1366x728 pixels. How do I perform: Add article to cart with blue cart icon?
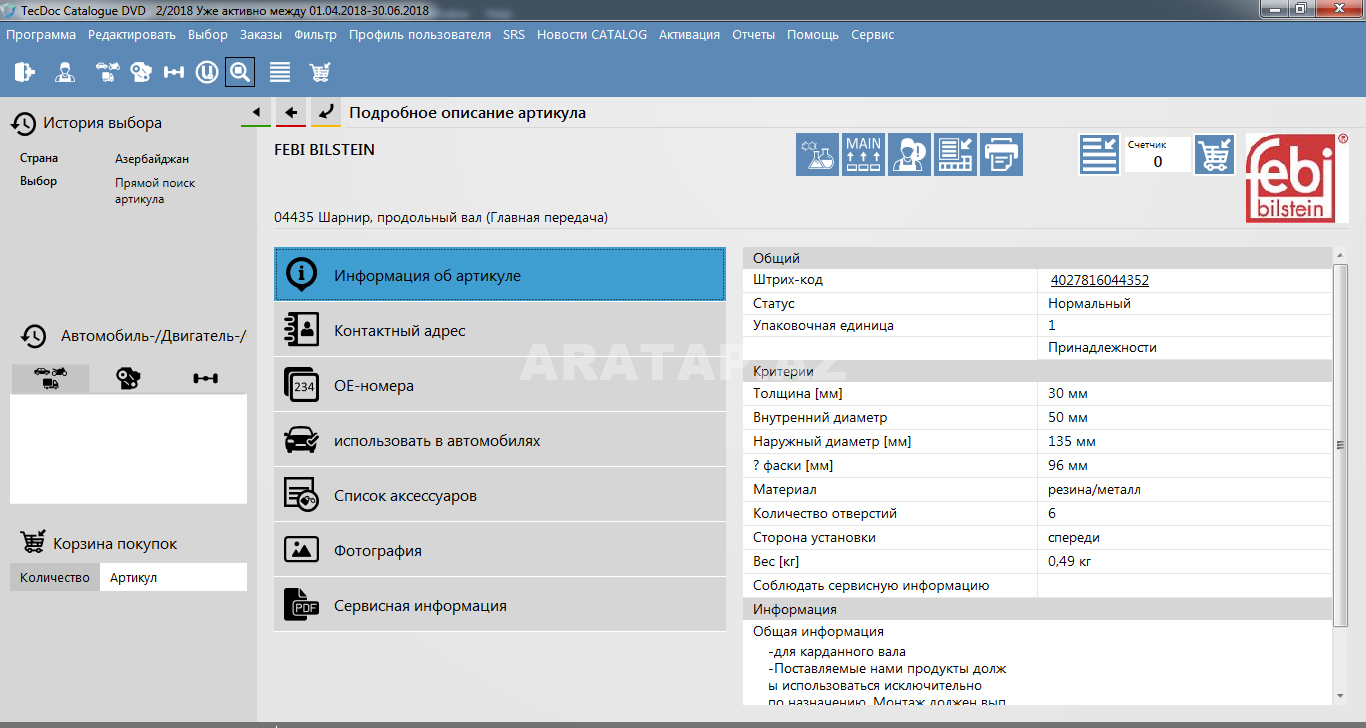pyautogui.click(x=1215, y=155)
